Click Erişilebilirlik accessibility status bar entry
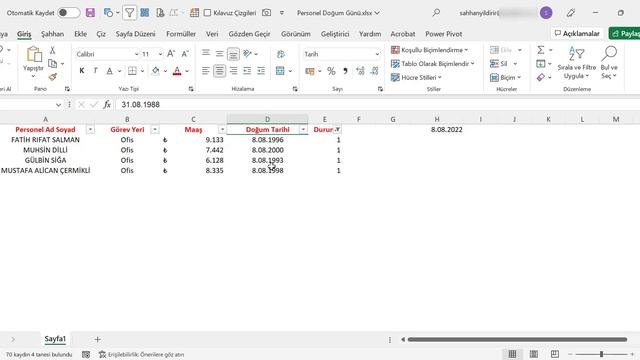The image size is (640, 360). coord(142,354)
